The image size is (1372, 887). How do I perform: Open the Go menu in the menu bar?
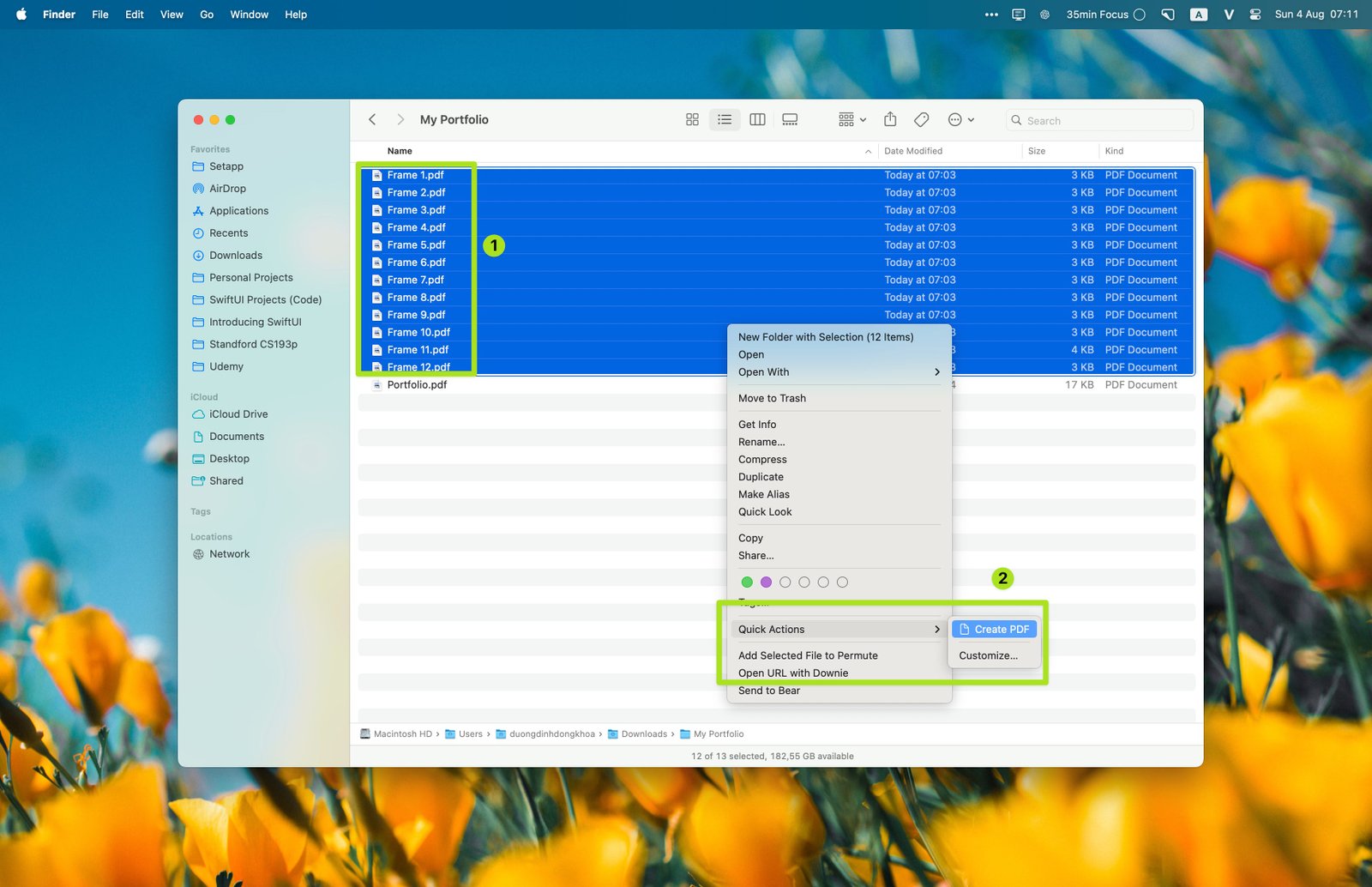pos(207,15)
